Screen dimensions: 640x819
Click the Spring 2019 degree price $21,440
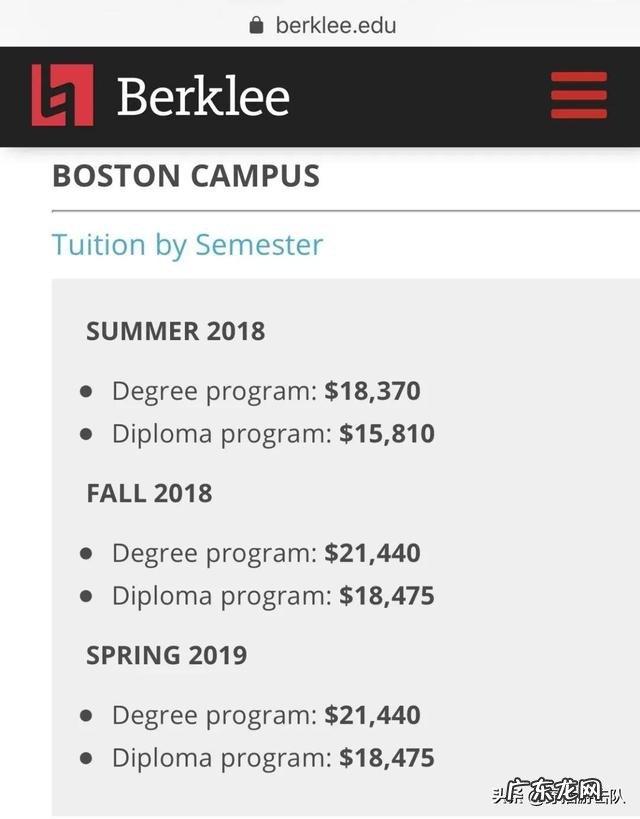[x=372, y=715]
